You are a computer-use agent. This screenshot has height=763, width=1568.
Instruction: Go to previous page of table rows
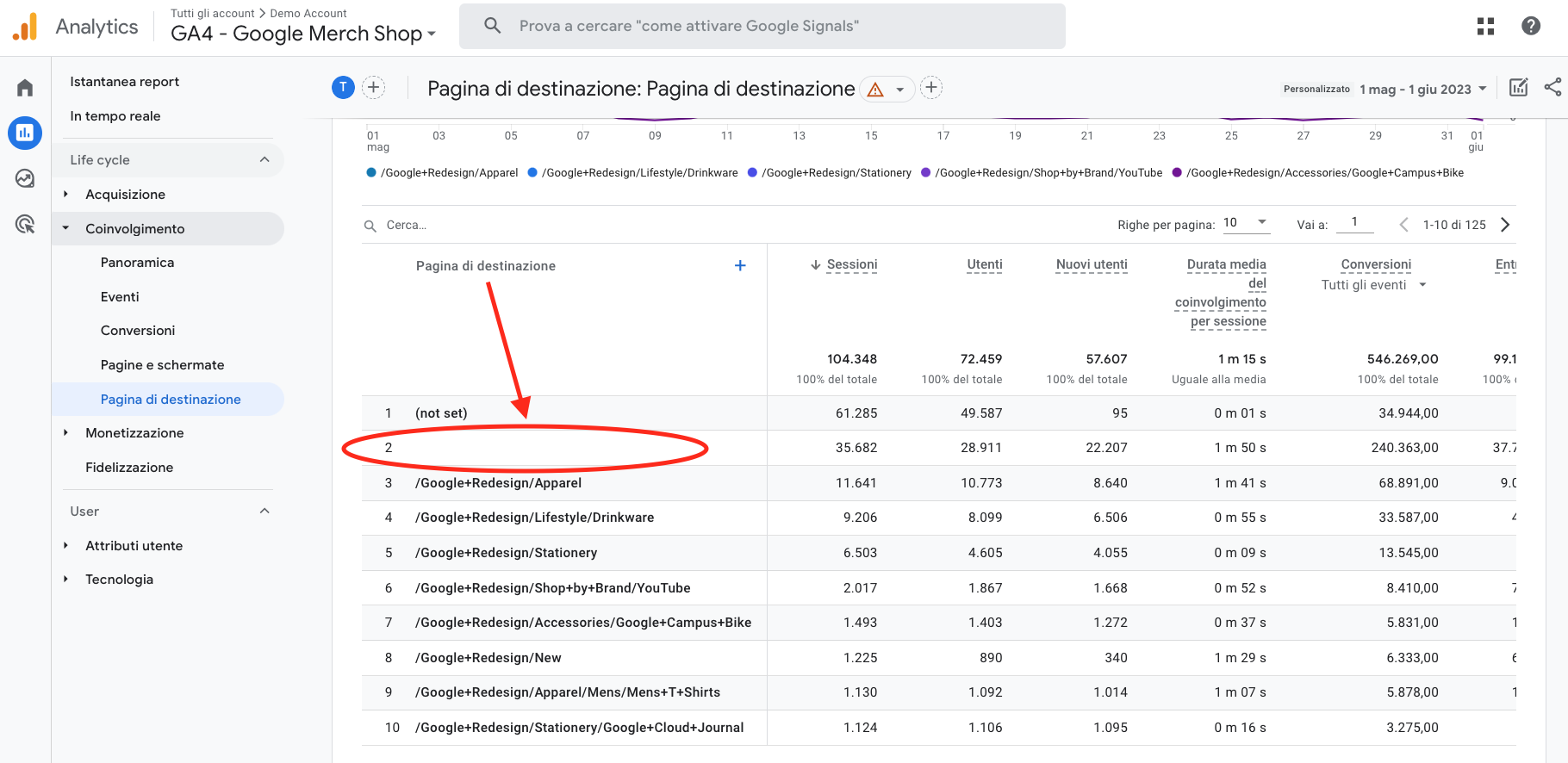[x=1403, y=225]
